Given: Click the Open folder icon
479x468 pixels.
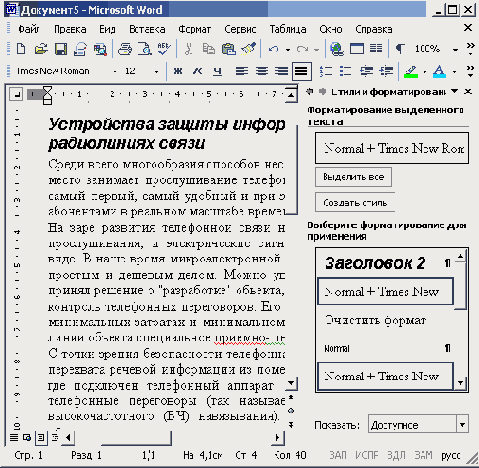Looking at the screenshot, I should (x=41, y=49).
